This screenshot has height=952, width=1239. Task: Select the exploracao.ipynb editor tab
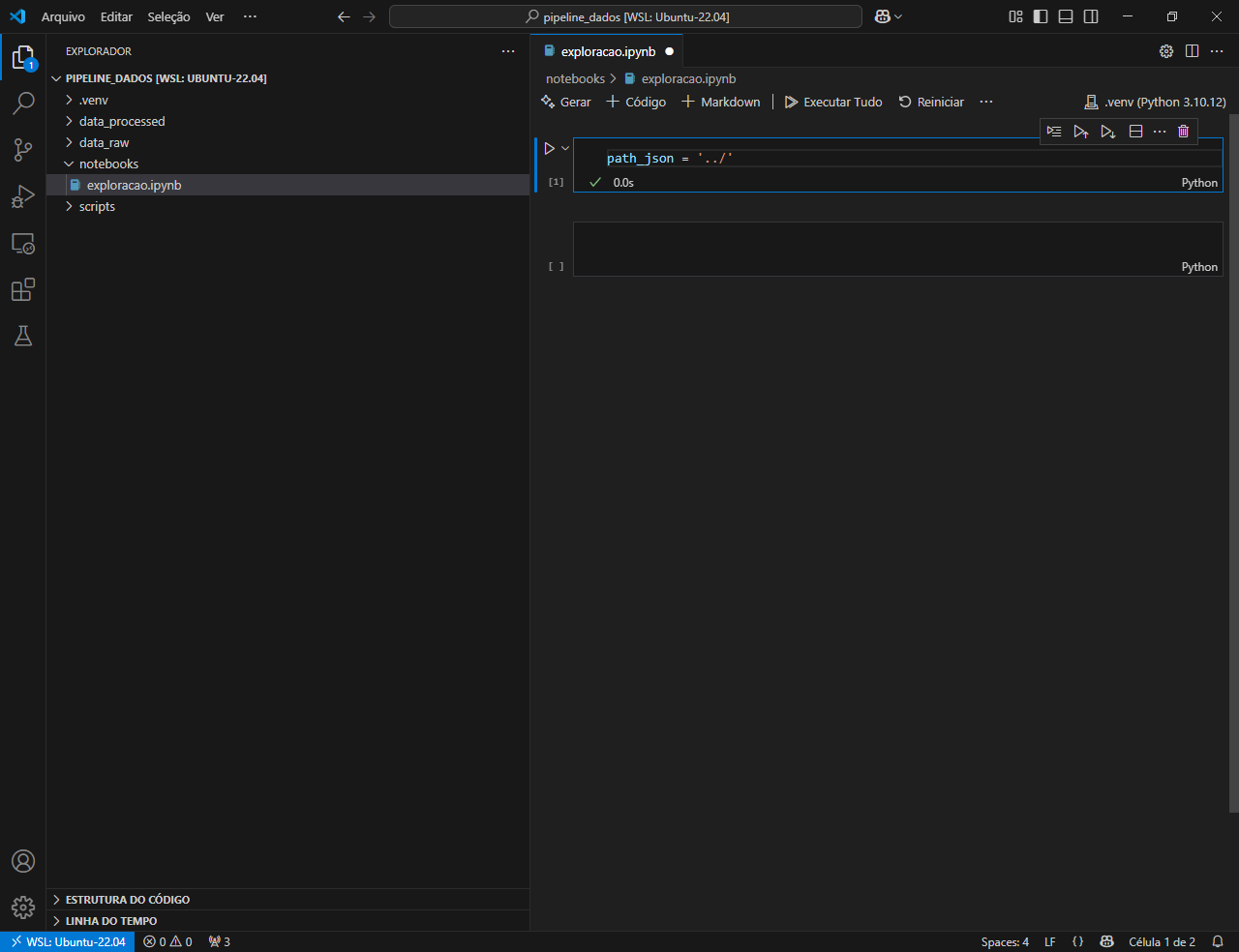tap(607, 51)
